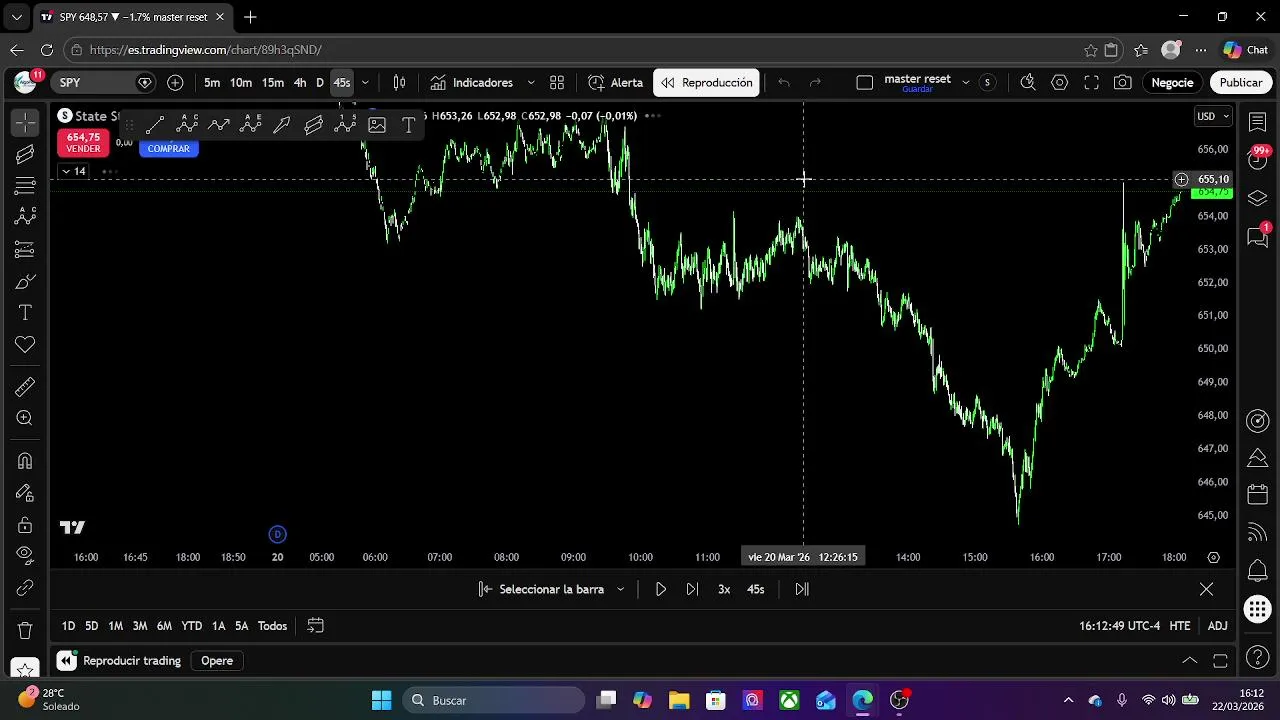Viewport: 1280px width, 720px height.
Task: Expand Seleccionar la barra dropdown
Action: (x=620, y=590)
